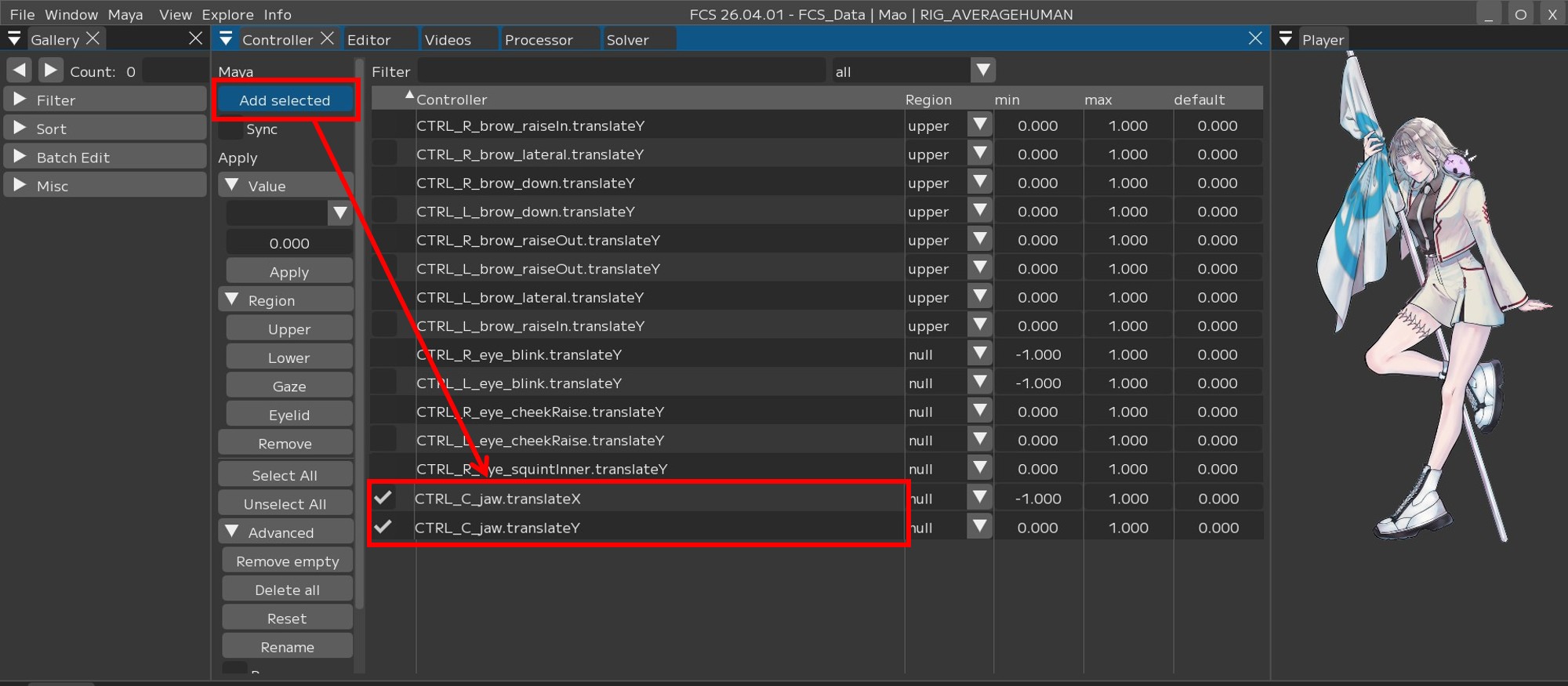1568x686 pixels.
Task: Switch to the Solver tab
Action: [x=627, y=40]
